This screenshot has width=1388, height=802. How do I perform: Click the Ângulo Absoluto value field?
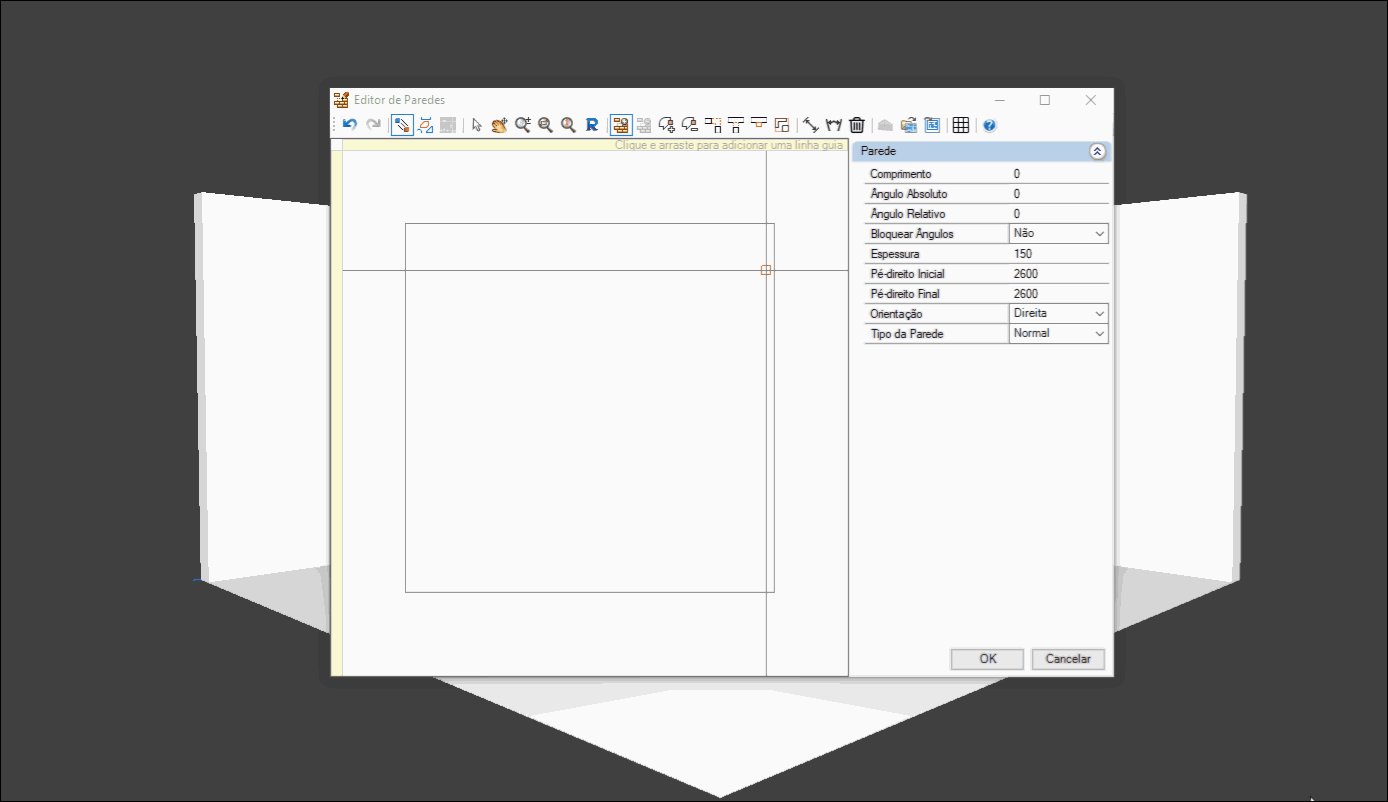tap(1059, 194)
